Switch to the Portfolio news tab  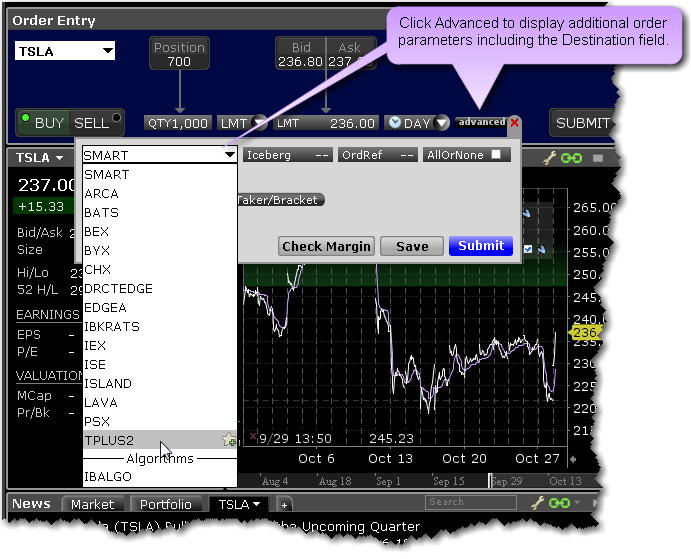click(165, 505)
